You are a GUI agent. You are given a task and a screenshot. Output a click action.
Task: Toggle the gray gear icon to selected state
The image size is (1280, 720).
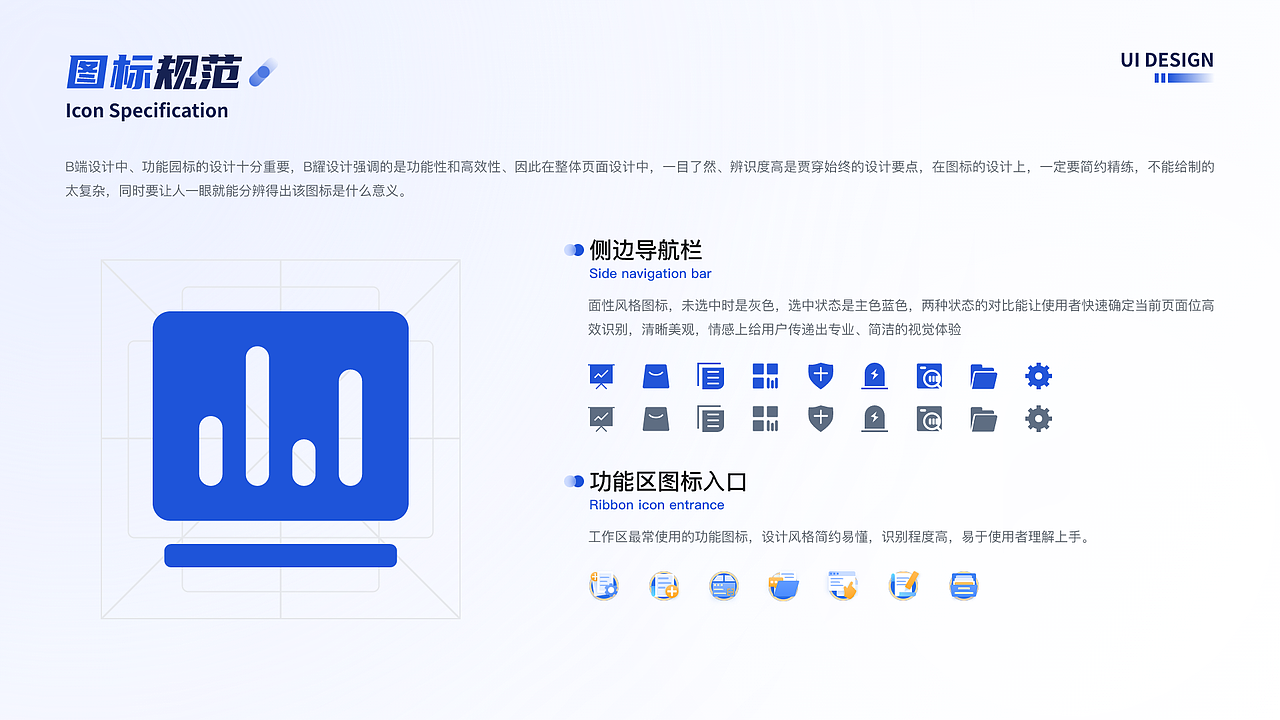[x=1038, y=418]
